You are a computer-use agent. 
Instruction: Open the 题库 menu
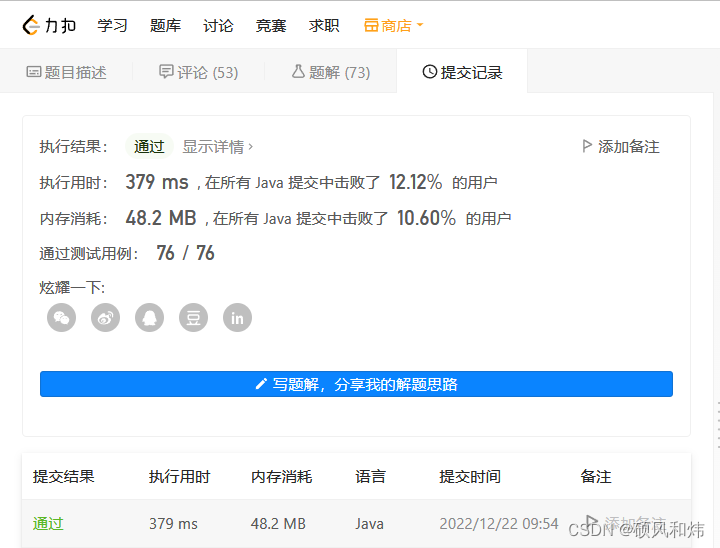(x=165, y=26)
